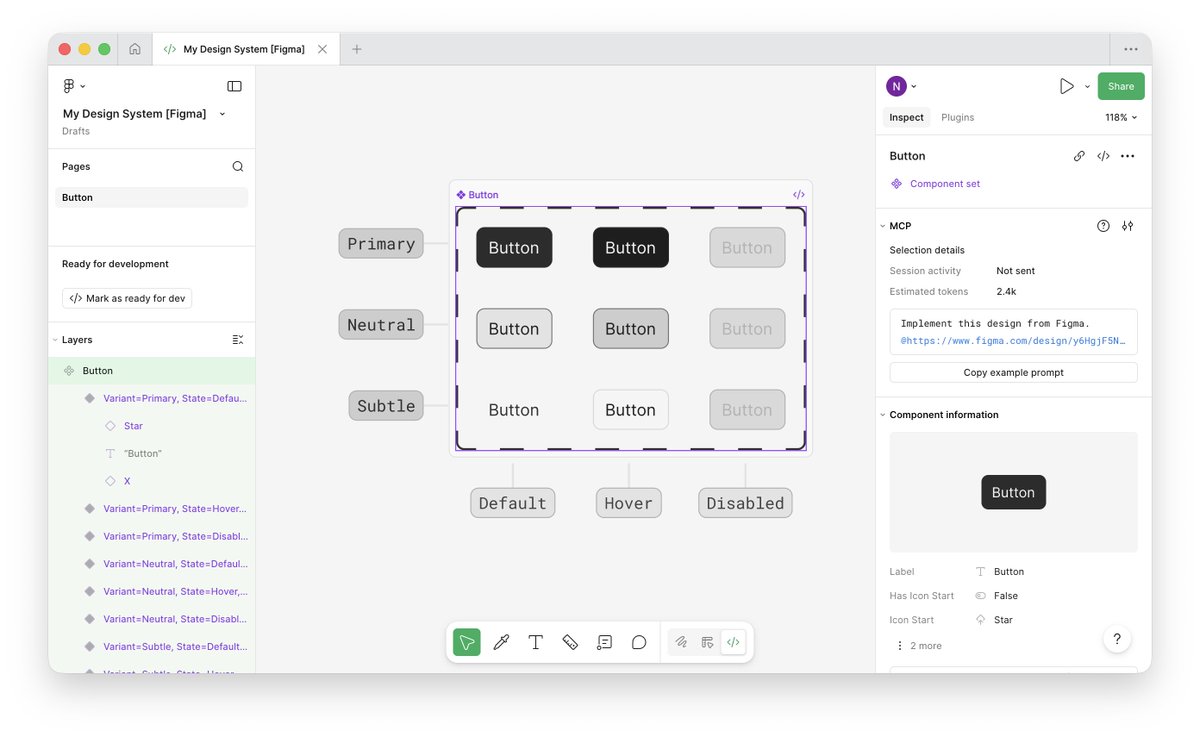Viewport: 1200px width, 737px height.
Task: Click the Neutral default button on canvas
Action: (x=514, y=329)
